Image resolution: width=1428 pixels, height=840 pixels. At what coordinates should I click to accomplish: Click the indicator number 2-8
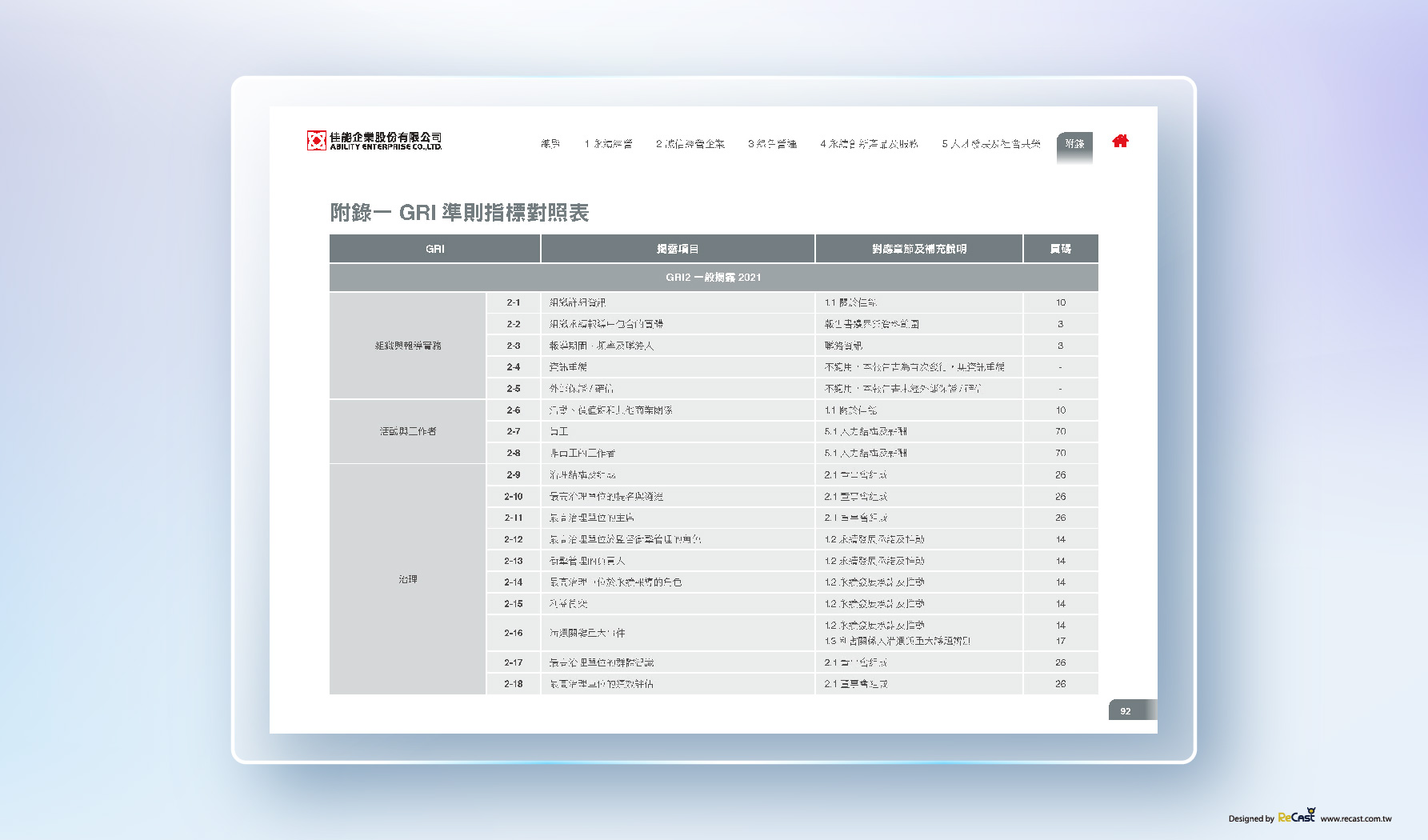[x=514, y=453]
